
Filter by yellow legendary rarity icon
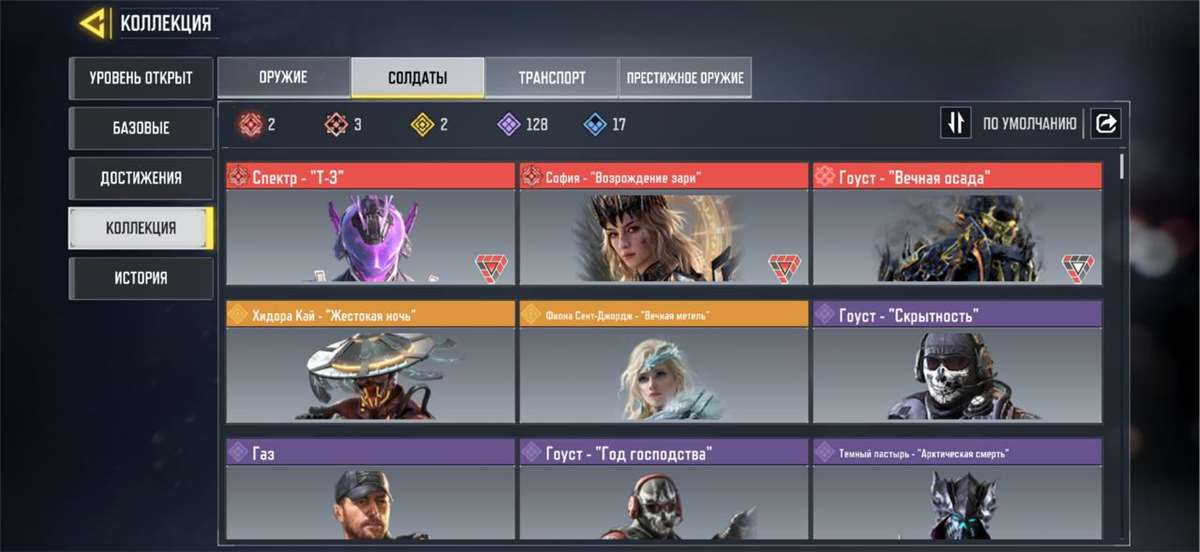coord(423,125)
